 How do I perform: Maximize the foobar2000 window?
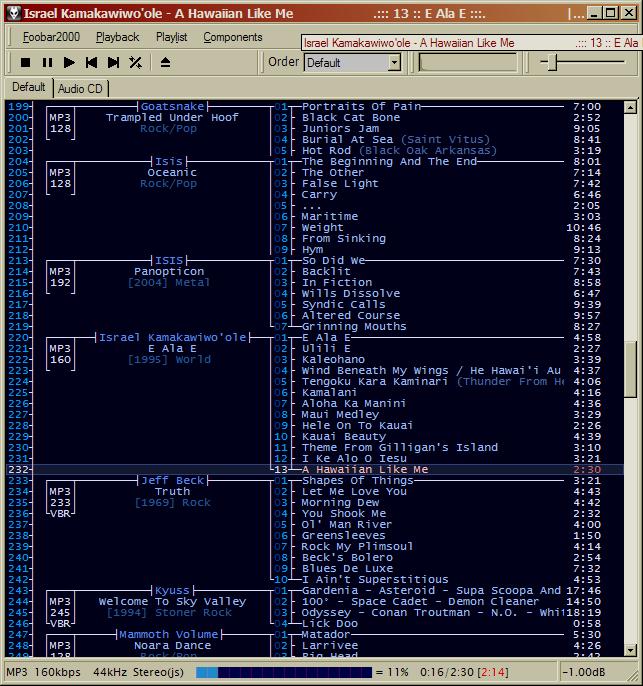click(x=611, y=13)
